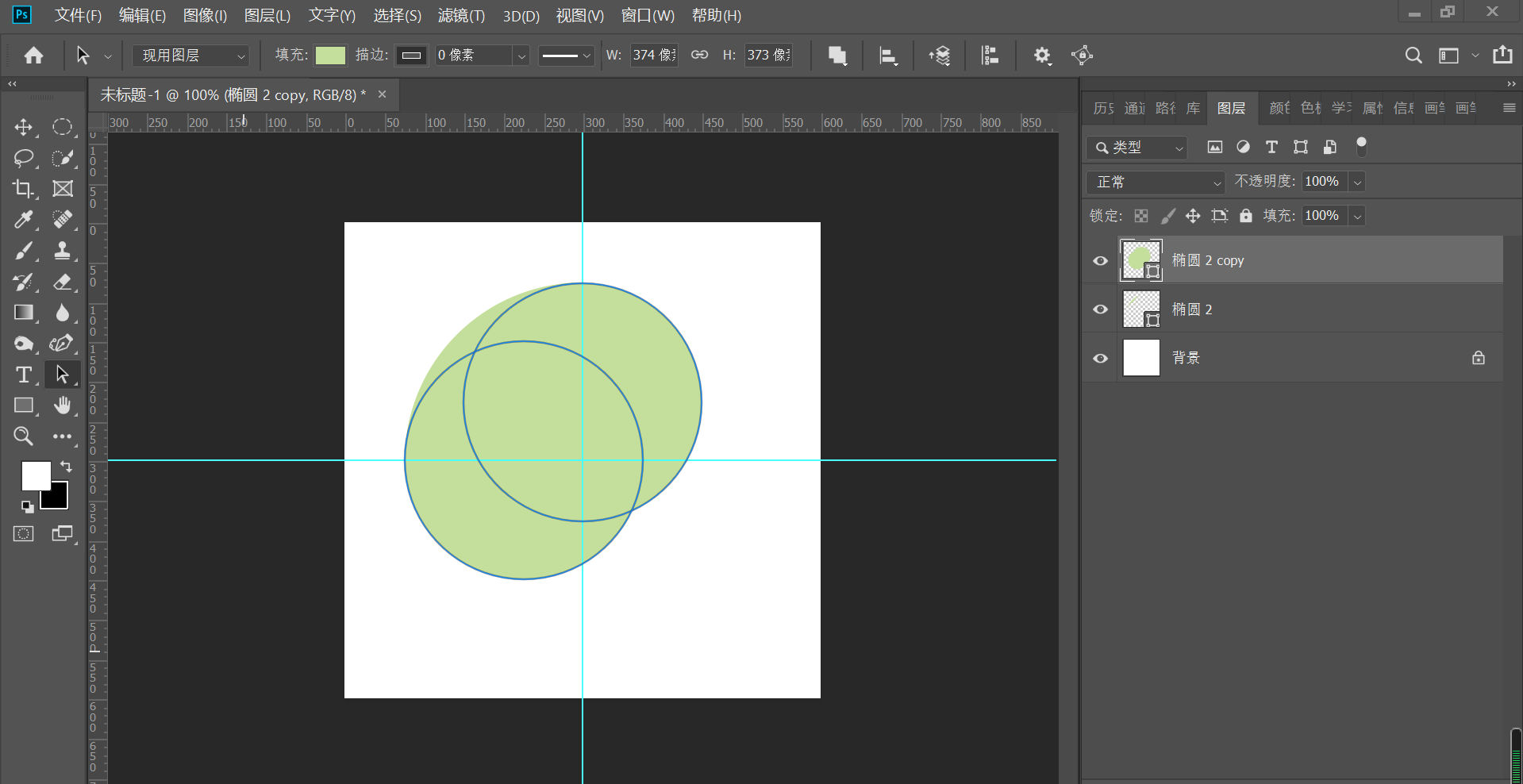The image size is (1523, 784).
Task: Open the 窗口(W) menu
Action: [648, 16]
